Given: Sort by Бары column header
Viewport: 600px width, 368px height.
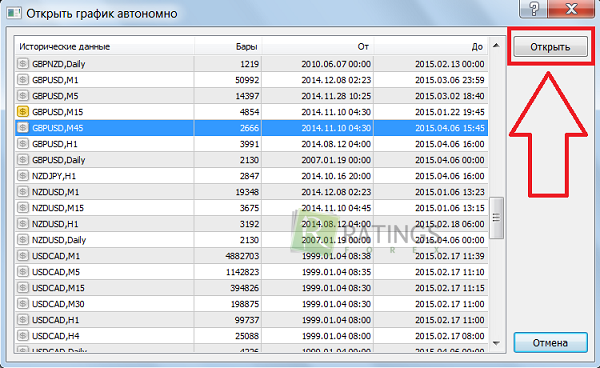Looking at the screenshot, I should coord(228,46).
